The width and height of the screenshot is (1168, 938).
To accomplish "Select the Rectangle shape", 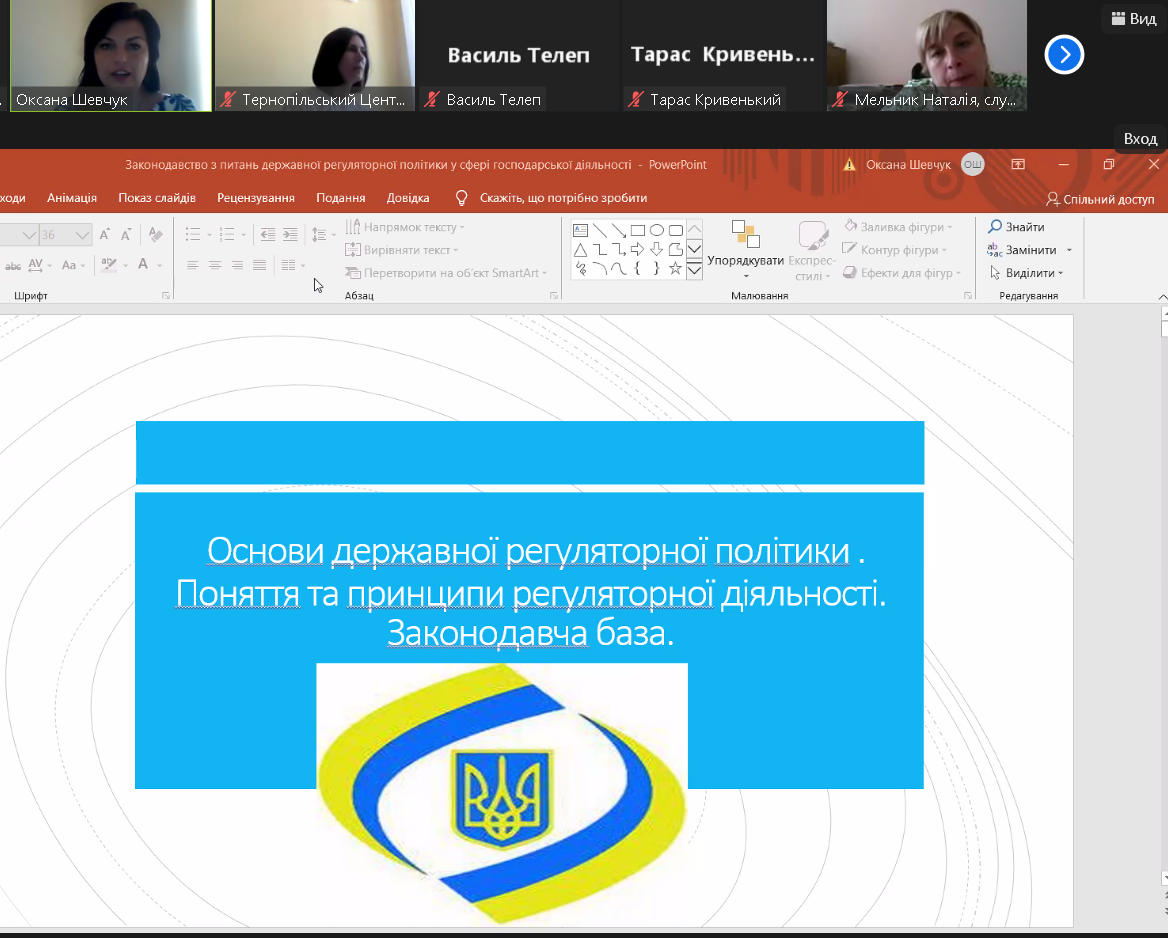I will tap(638, 230).
